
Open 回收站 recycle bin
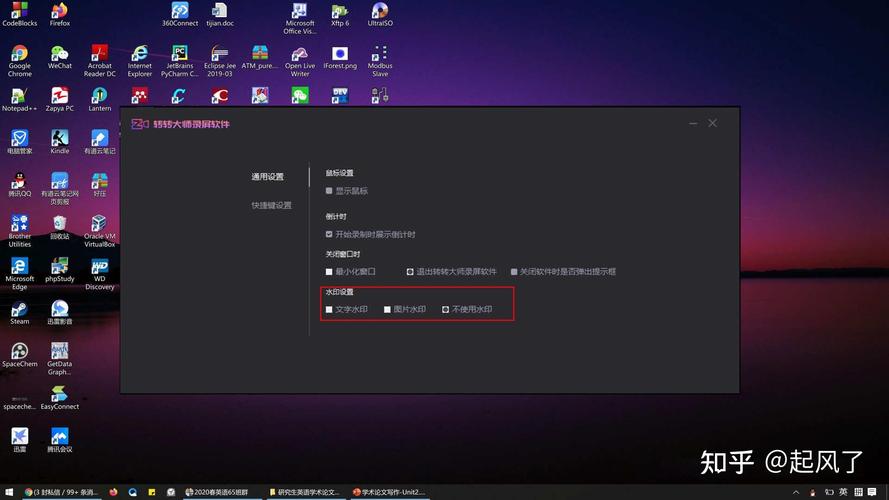pyautogui.click(x=60, y=227)
